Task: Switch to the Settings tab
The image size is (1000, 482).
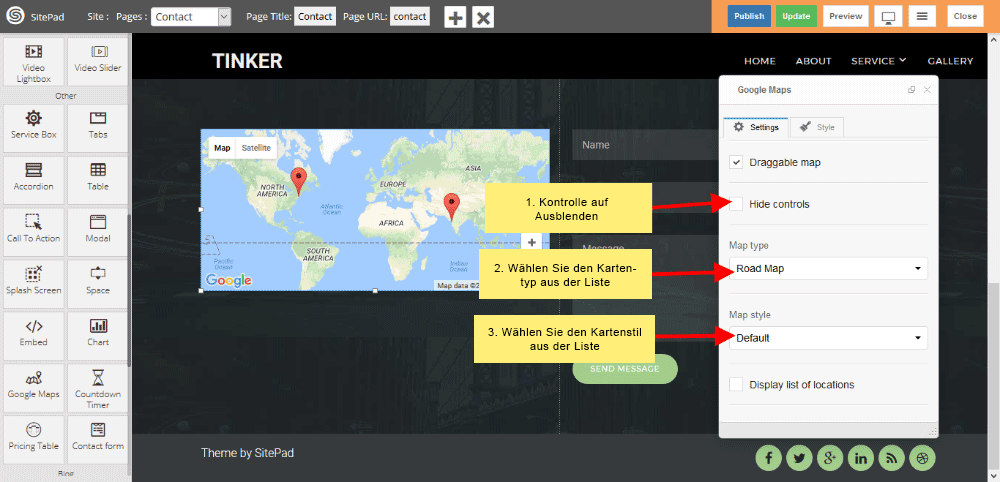Action: [x=756, y=127]
